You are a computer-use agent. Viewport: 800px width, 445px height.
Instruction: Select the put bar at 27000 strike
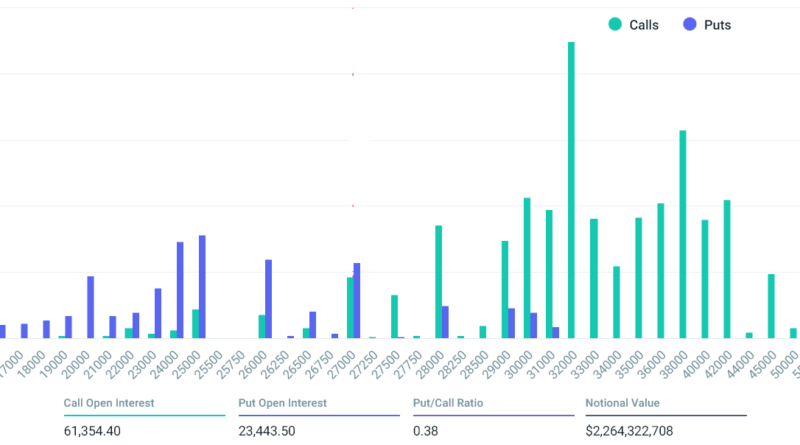357,300
